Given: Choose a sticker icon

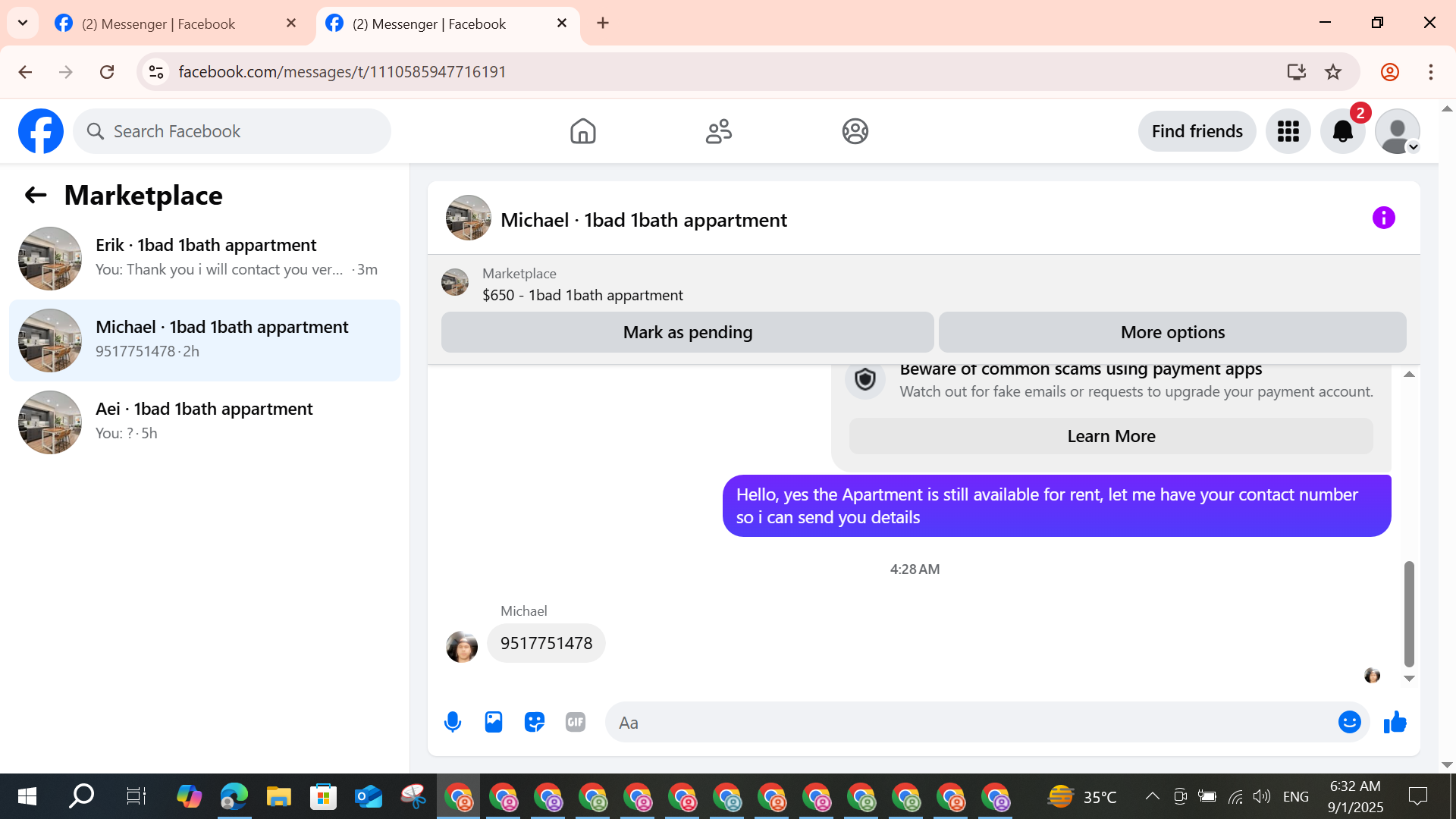Looking at the screenshot, I should pos(535,722).
